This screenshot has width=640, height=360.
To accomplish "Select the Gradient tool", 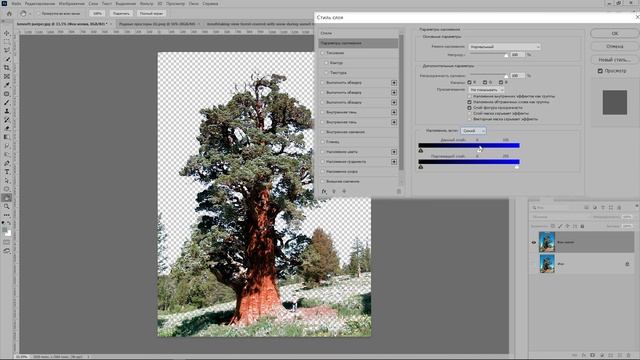I will (7, 137).
